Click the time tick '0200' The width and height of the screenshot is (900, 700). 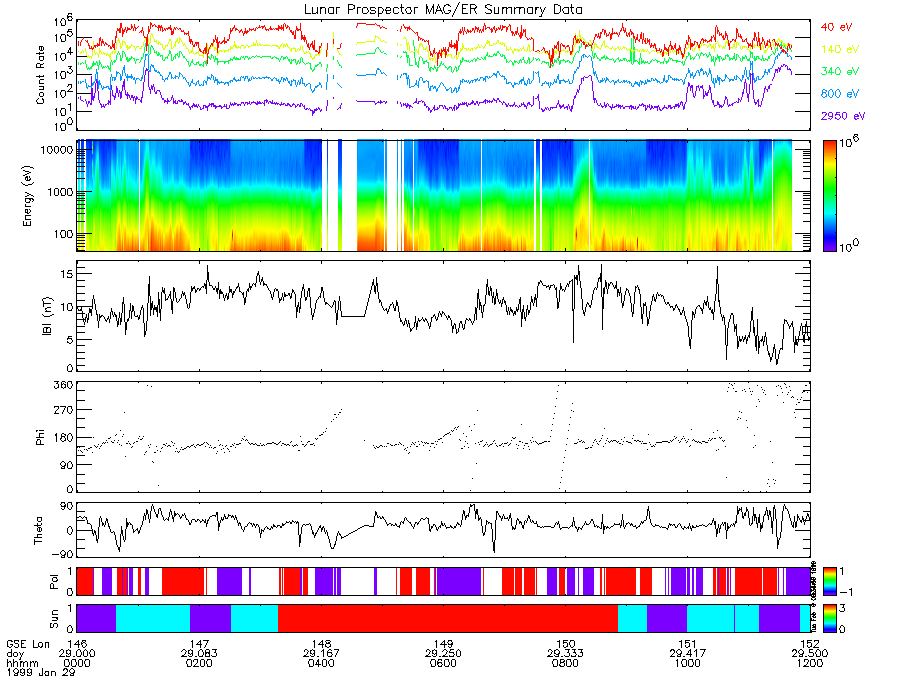[x=199, y=663]
